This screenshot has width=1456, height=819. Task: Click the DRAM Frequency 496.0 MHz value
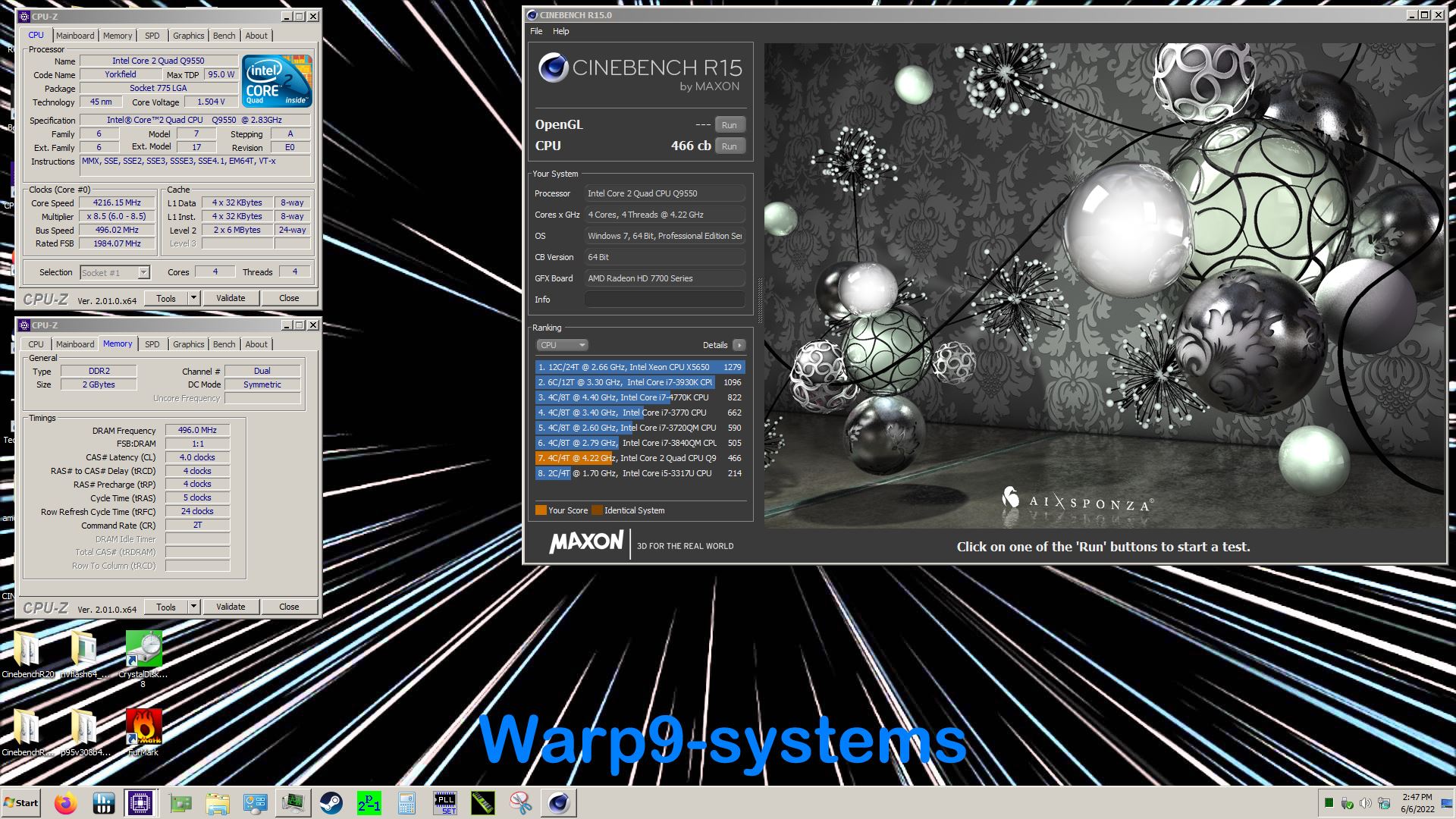[x=197, y=430]
